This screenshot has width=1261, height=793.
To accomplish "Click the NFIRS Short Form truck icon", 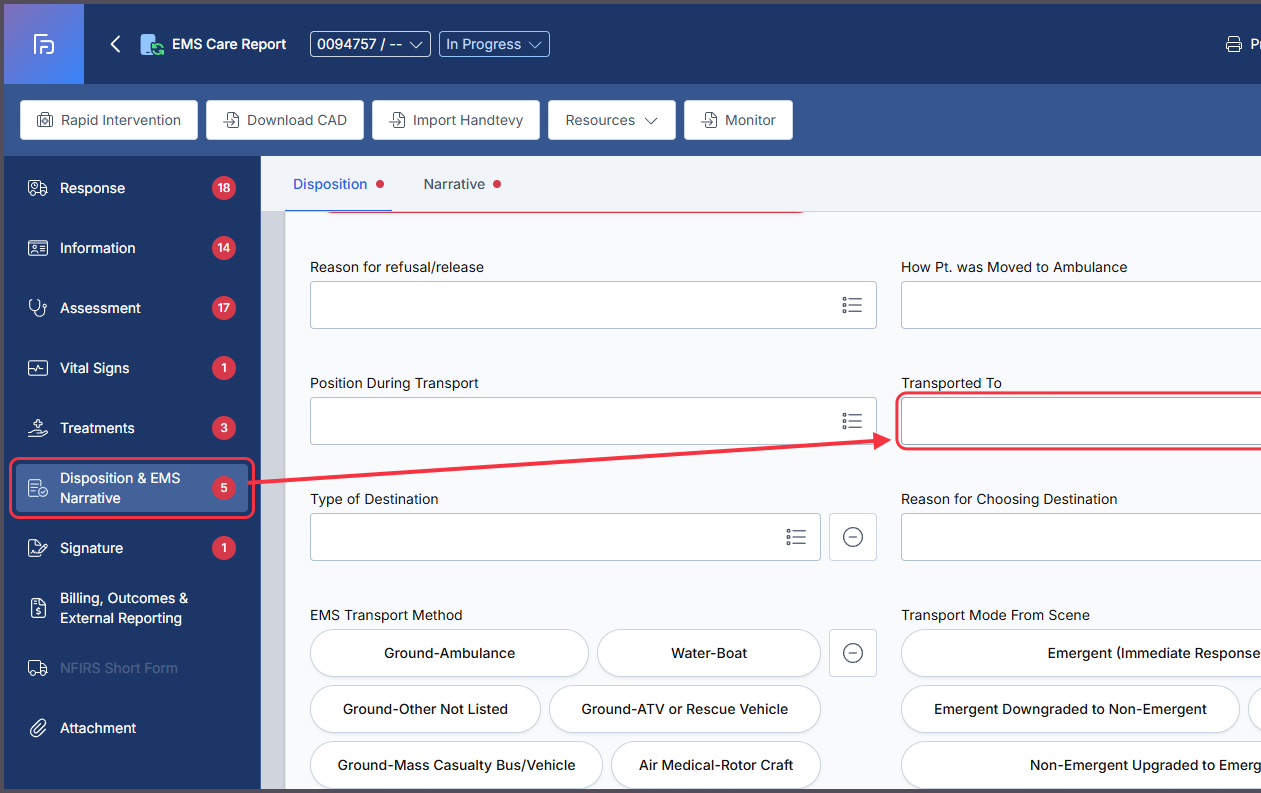I will click(38, 668).
